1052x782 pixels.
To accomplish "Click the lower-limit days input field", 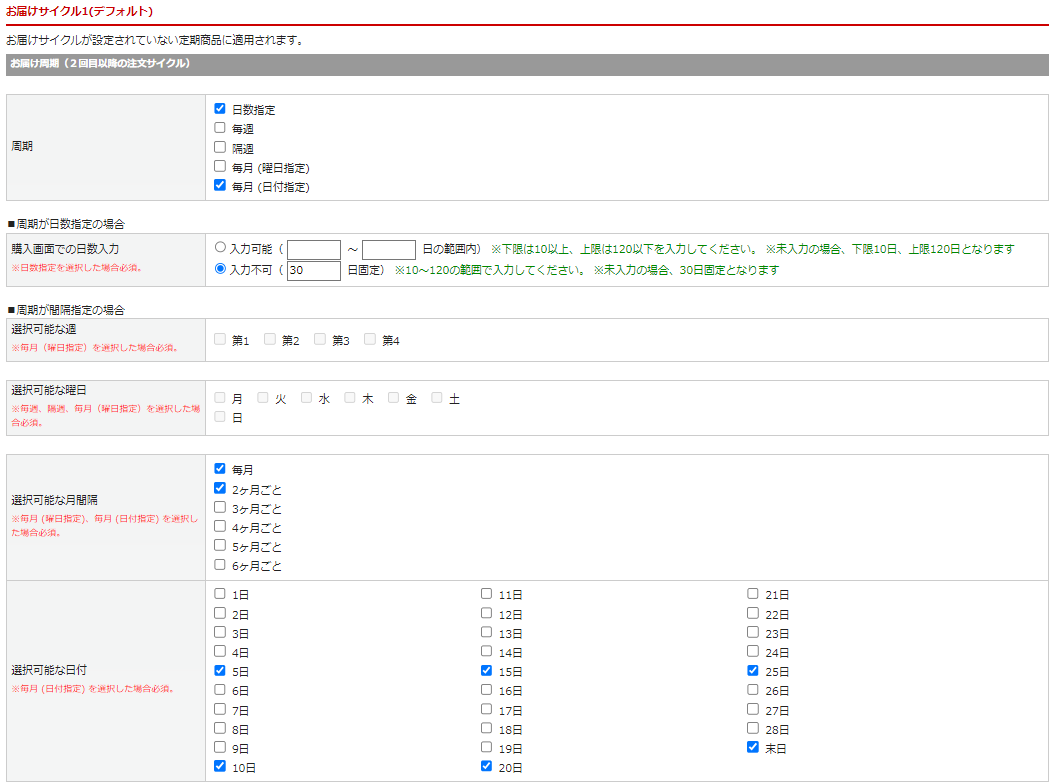I will point(314,250).
